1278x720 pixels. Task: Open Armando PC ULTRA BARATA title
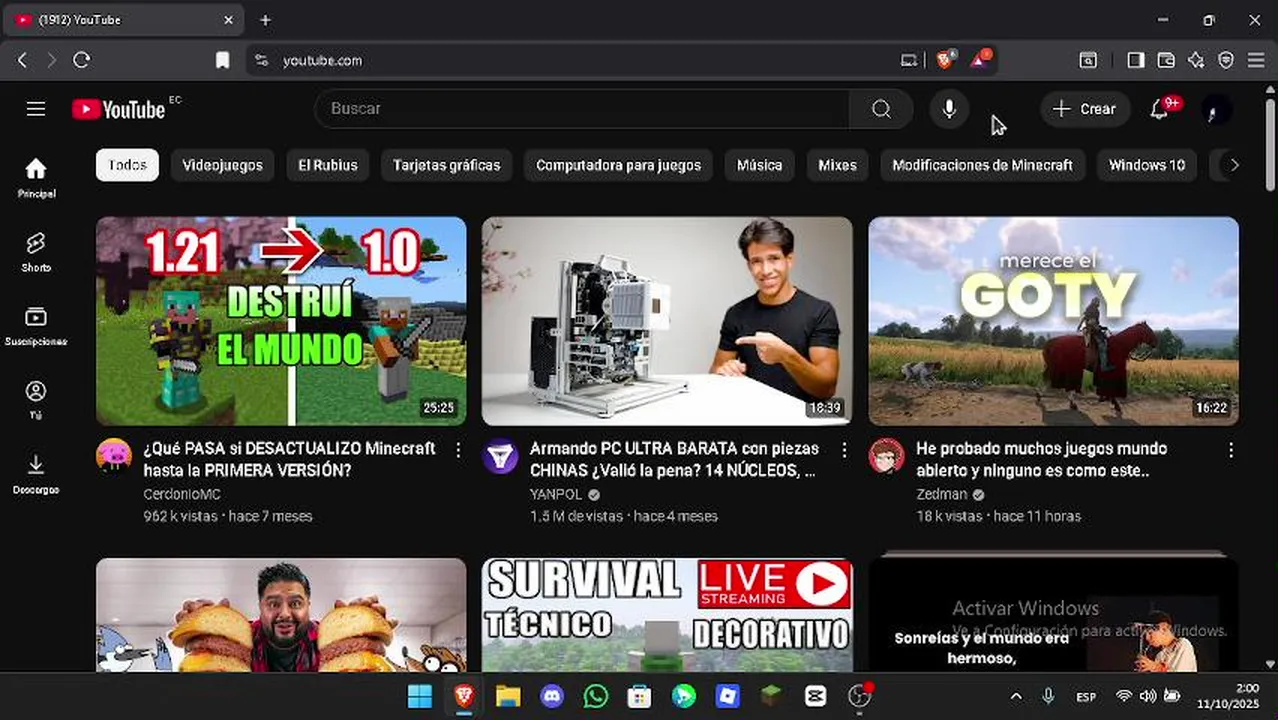coord(674,459)
